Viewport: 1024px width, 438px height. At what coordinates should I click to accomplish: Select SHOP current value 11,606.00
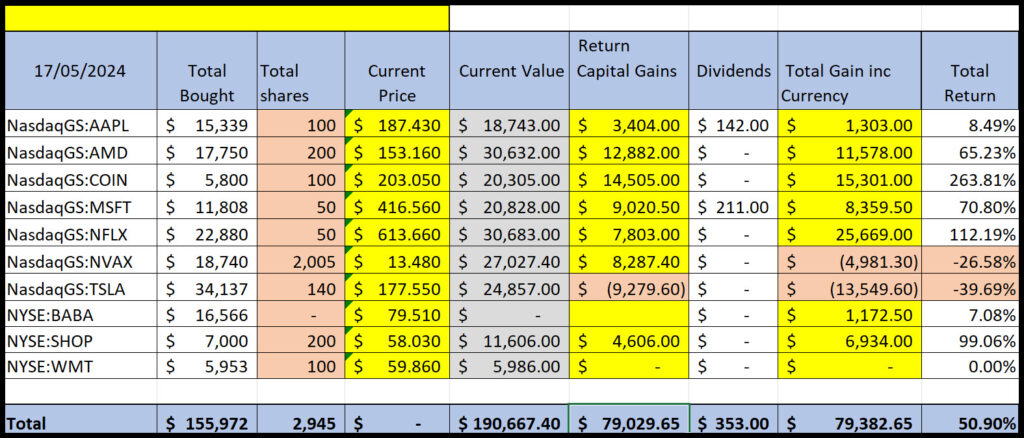point(509,340)
